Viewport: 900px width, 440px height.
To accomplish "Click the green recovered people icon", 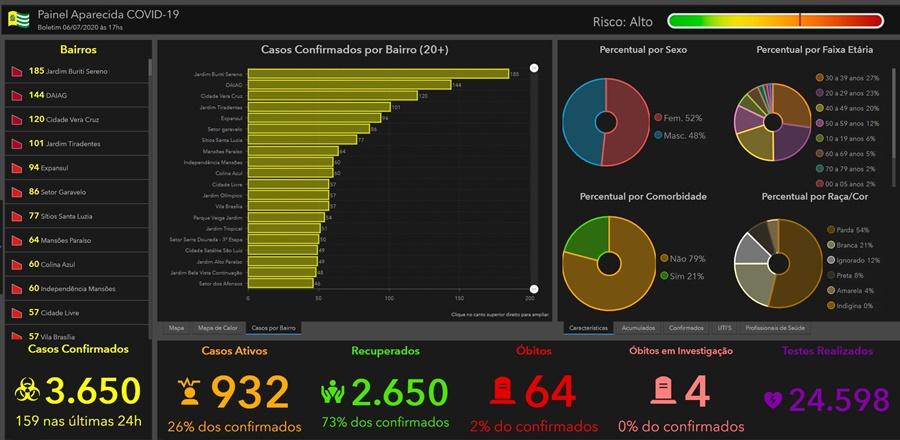I will coord(332,391).
